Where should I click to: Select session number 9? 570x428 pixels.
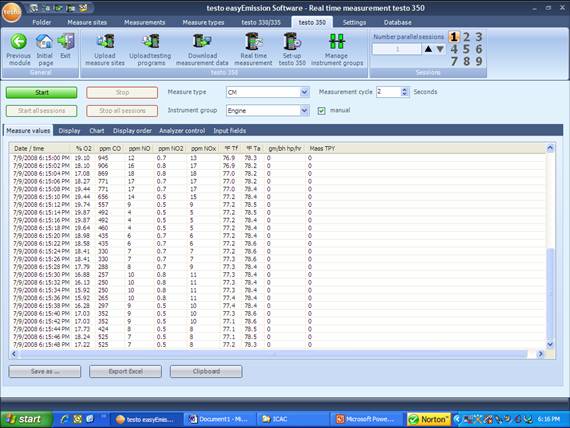(479, 61)
